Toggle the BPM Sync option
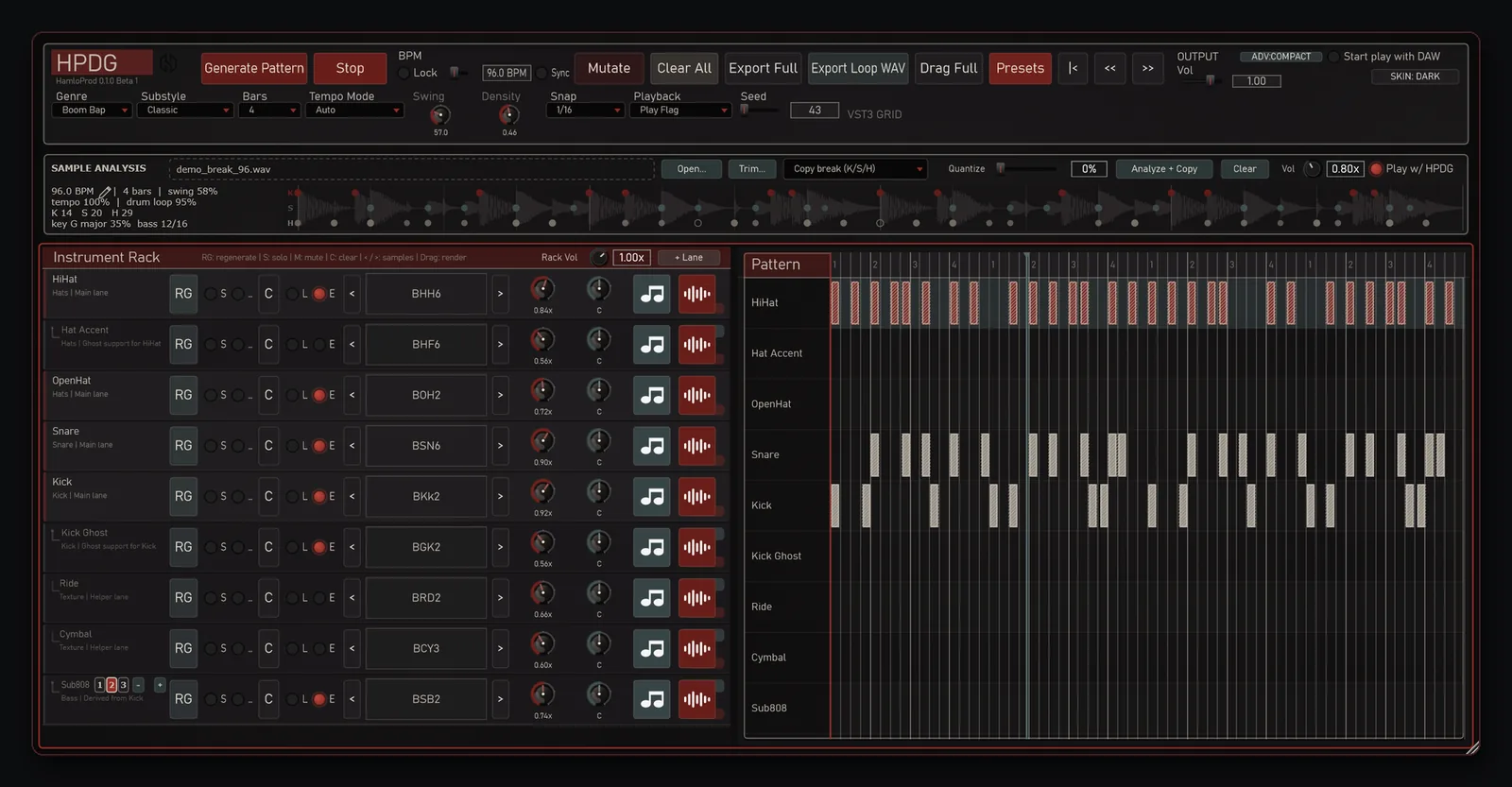Screen dimensions: 1512x787 541,73
